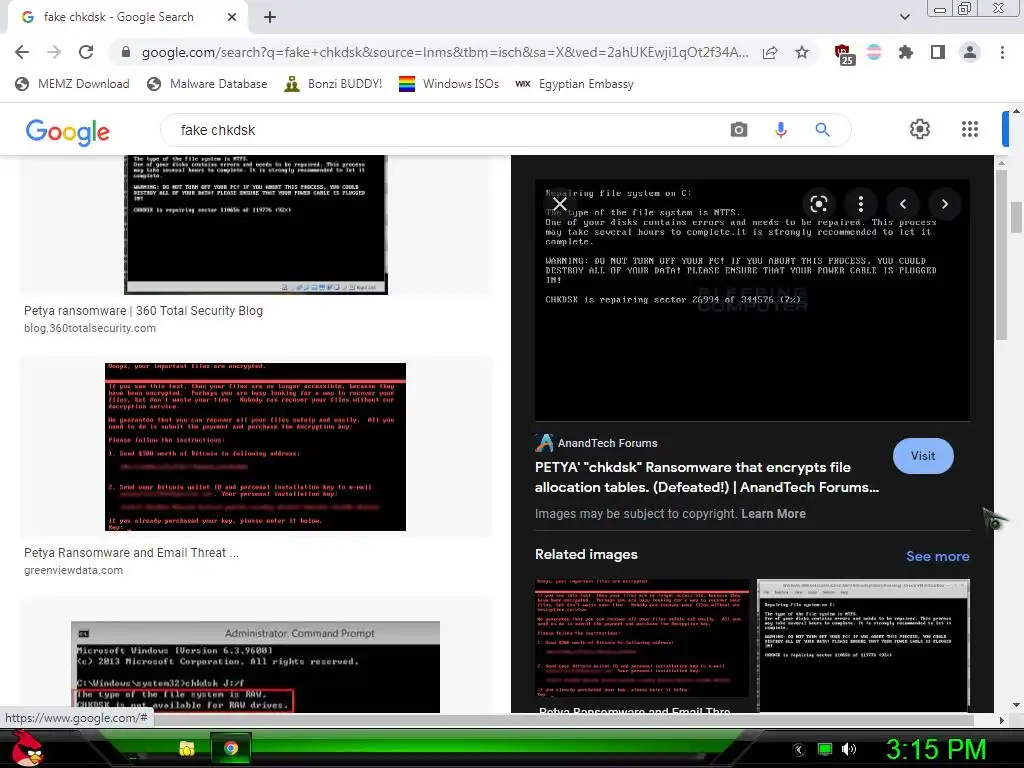Bookmark this page with the star icon

[802, 52]
